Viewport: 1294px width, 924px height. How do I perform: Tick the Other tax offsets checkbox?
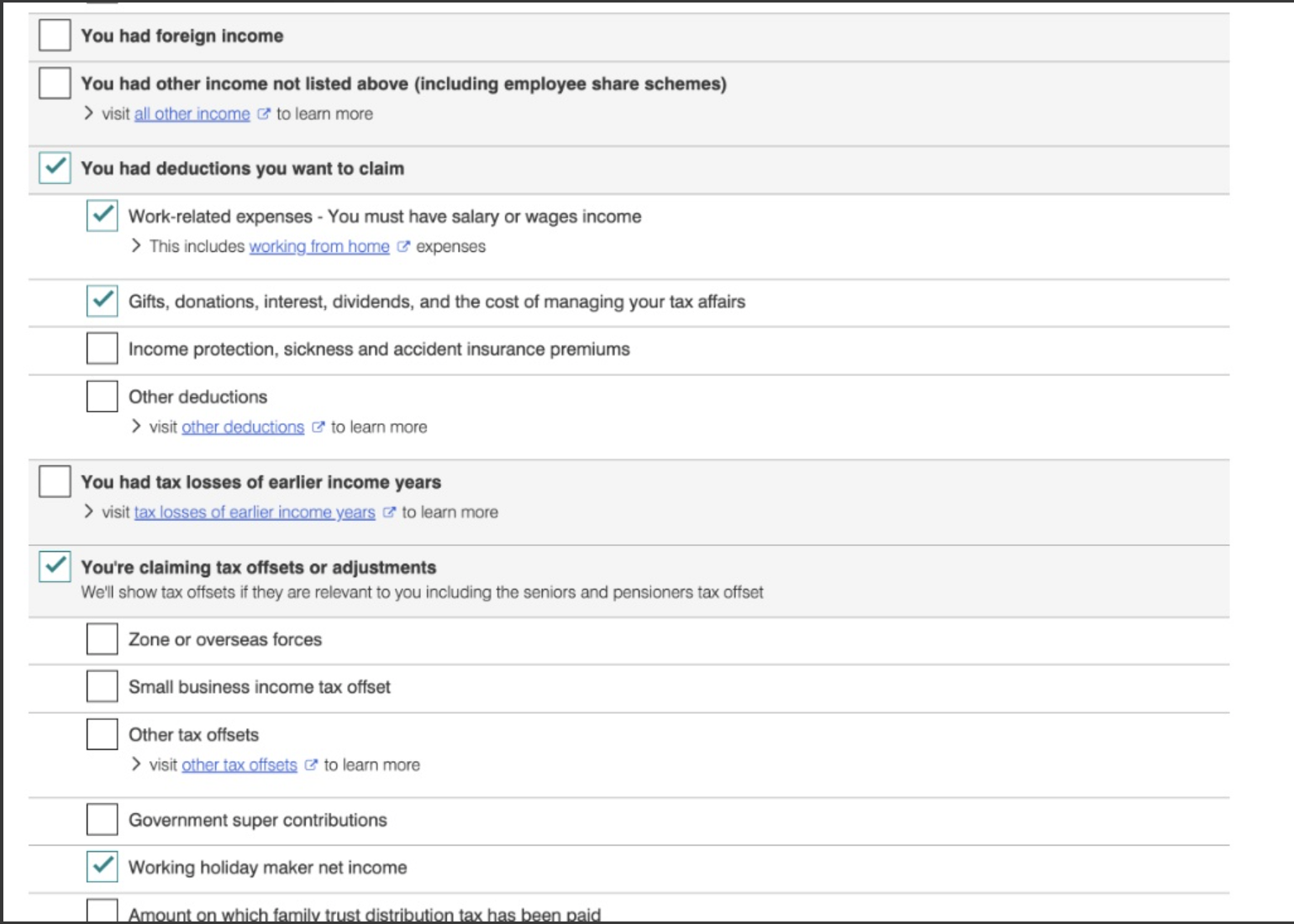pyautogui.click(x=103, y=734)
